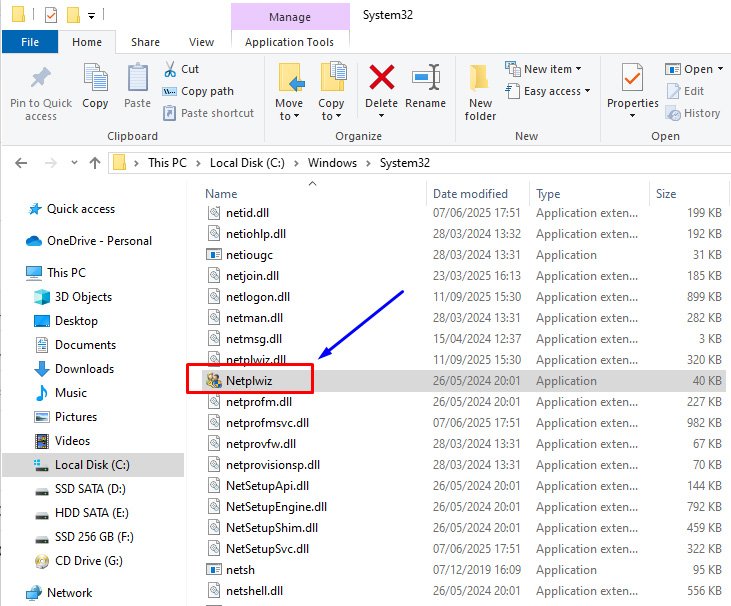Image resolution: width=731 pixels, height=606 pixels.
Task: Open the File menu tab
Action: pos(30,42)
